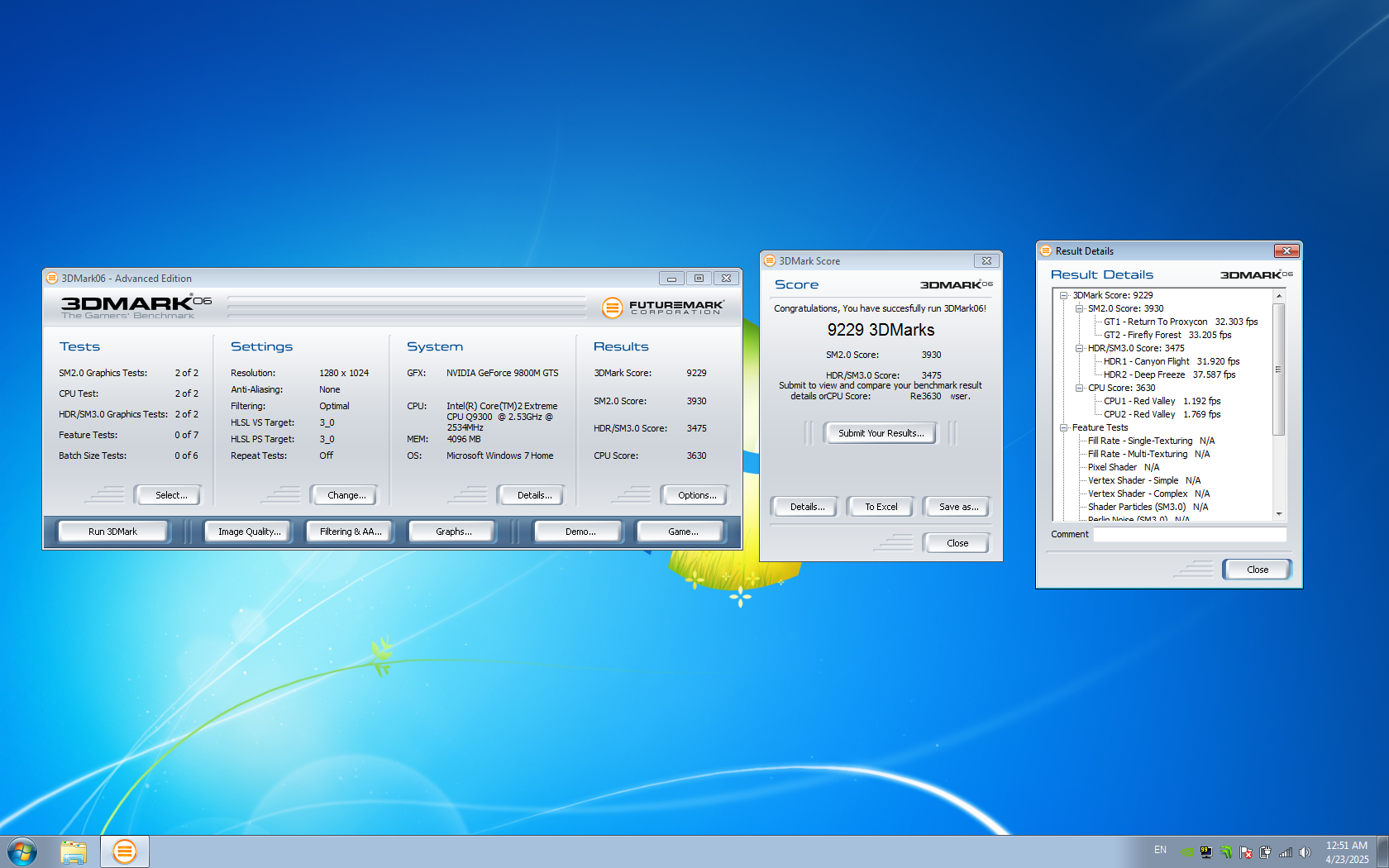Open the volume speaker tray icon
This screenshot has width=1389, height=868.
(x=1305, y=851)
